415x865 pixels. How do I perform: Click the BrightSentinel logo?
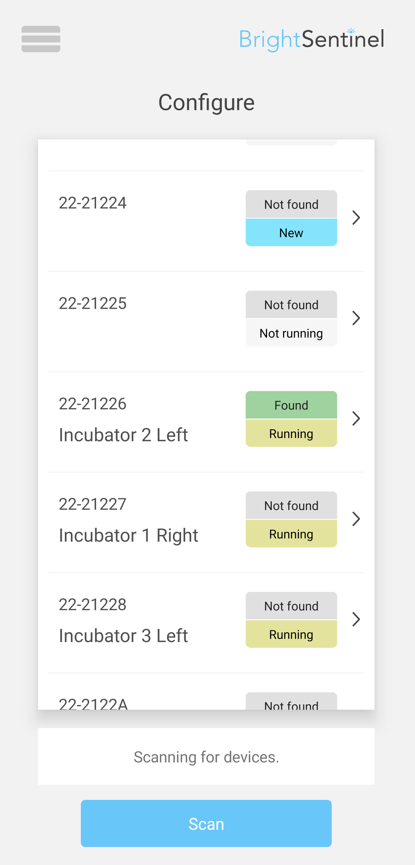[311, 40]
